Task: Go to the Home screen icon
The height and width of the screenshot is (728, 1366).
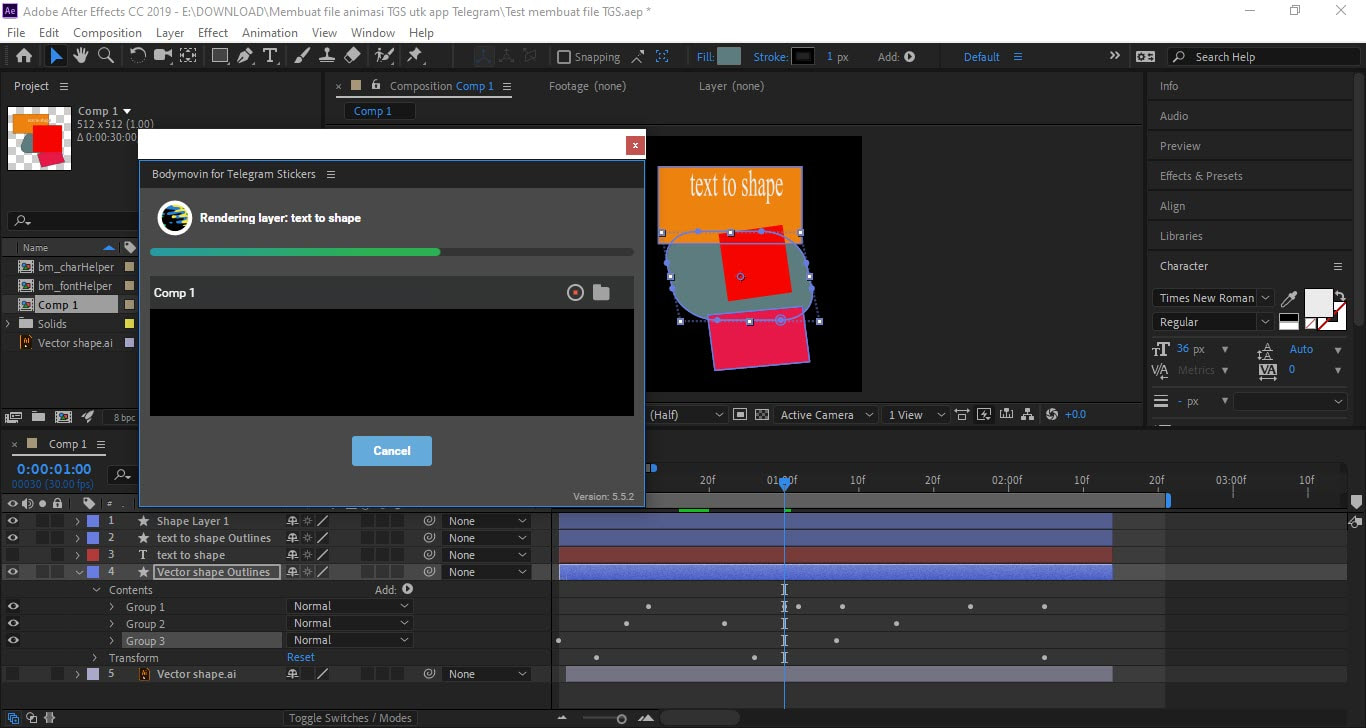Action: pos(24,56)
